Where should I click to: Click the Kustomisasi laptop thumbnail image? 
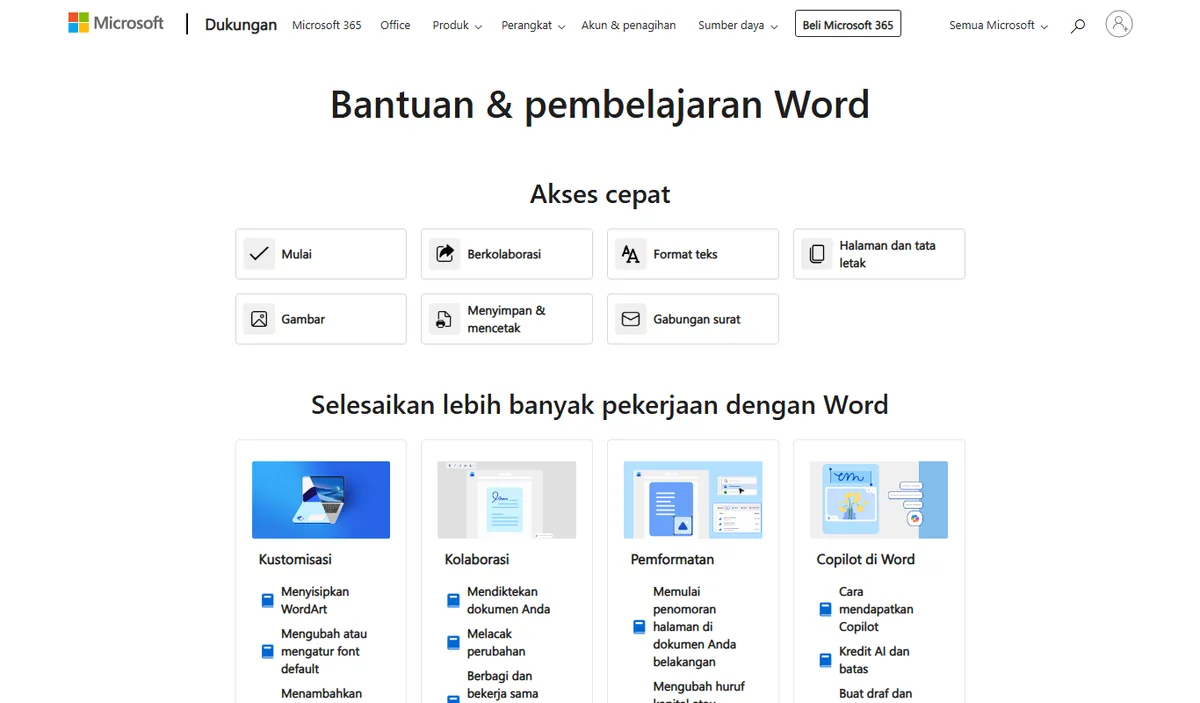[x=321, y=500]
